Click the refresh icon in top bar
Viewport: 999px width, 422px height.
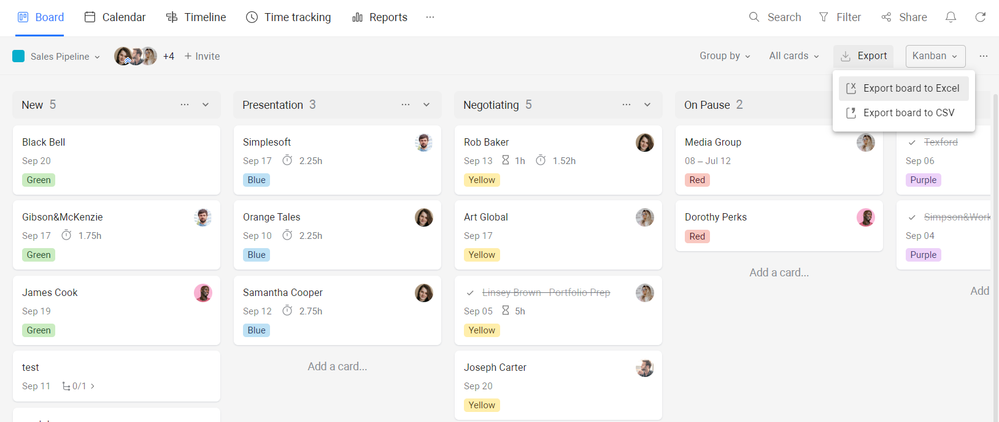980,17
